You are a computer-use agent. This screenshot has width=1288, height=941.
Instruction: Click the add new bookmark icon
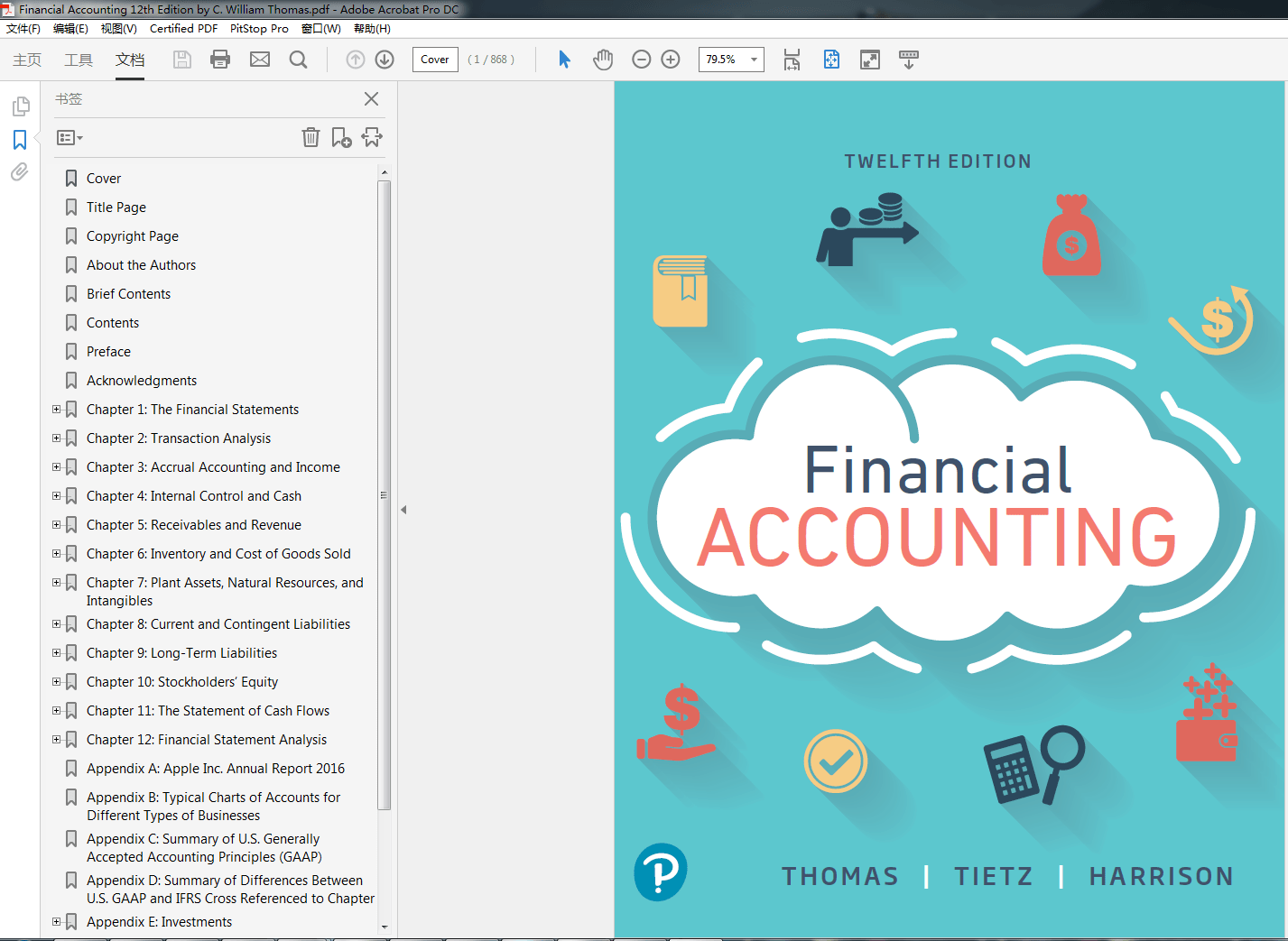click(341, 137)
